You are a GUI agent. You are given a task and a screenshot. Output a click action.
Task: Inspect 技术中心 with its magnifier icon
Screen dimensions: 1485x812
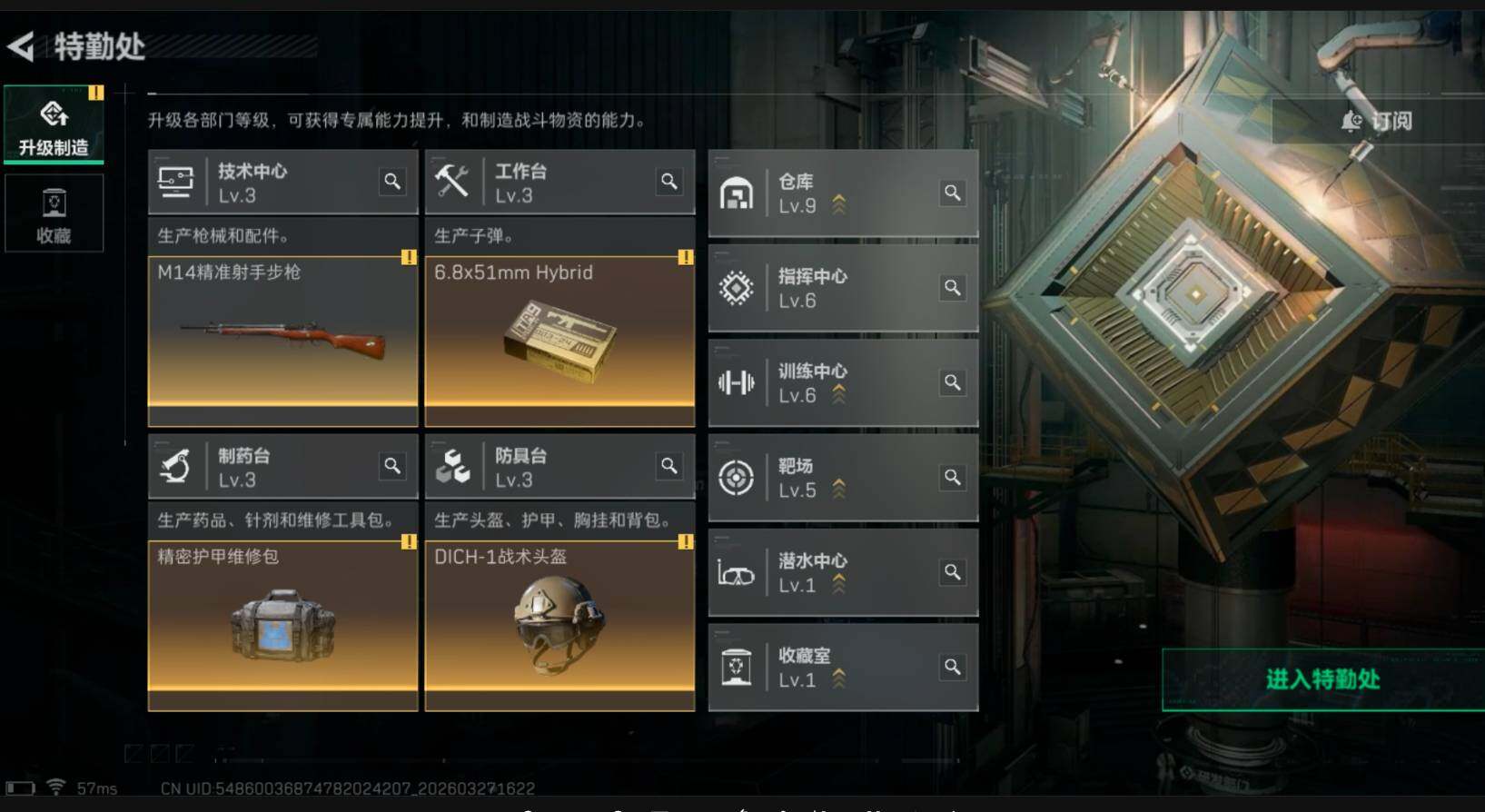[x=392, y=182]
